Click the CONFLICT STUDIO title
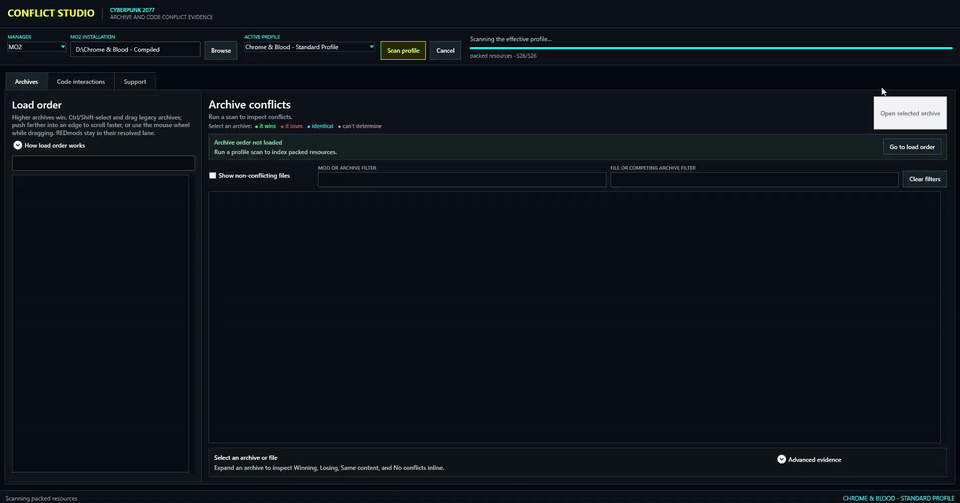Viewport: 960px width, 503px height. (x=51, y=13)
